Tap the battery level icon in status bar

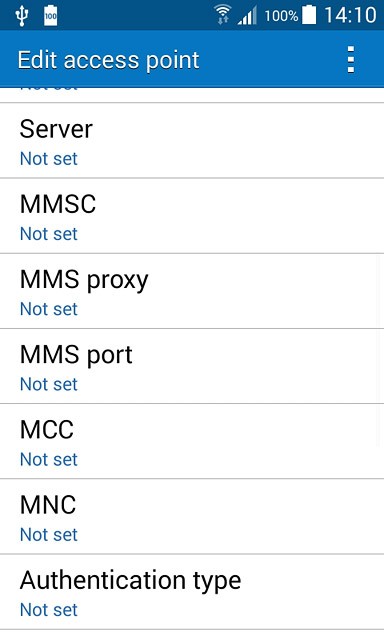[x=309, y=15]
